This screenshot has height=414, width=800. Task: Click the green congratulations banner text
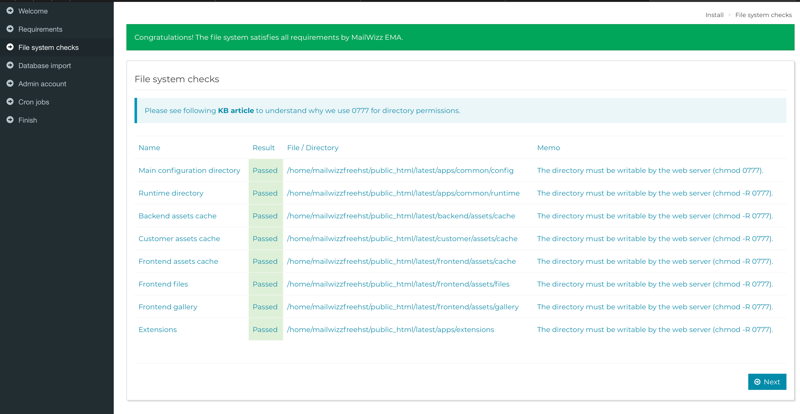click(268, 37)
